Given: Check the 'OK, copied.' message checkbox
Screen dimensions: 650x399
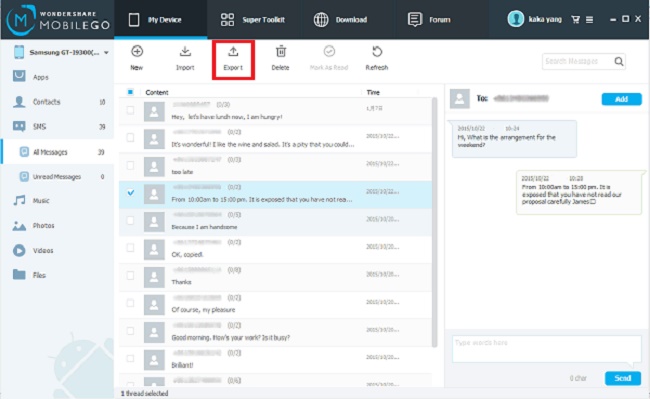Looking at the screenshot, I should pyautogui.click(x=130, y=248).
